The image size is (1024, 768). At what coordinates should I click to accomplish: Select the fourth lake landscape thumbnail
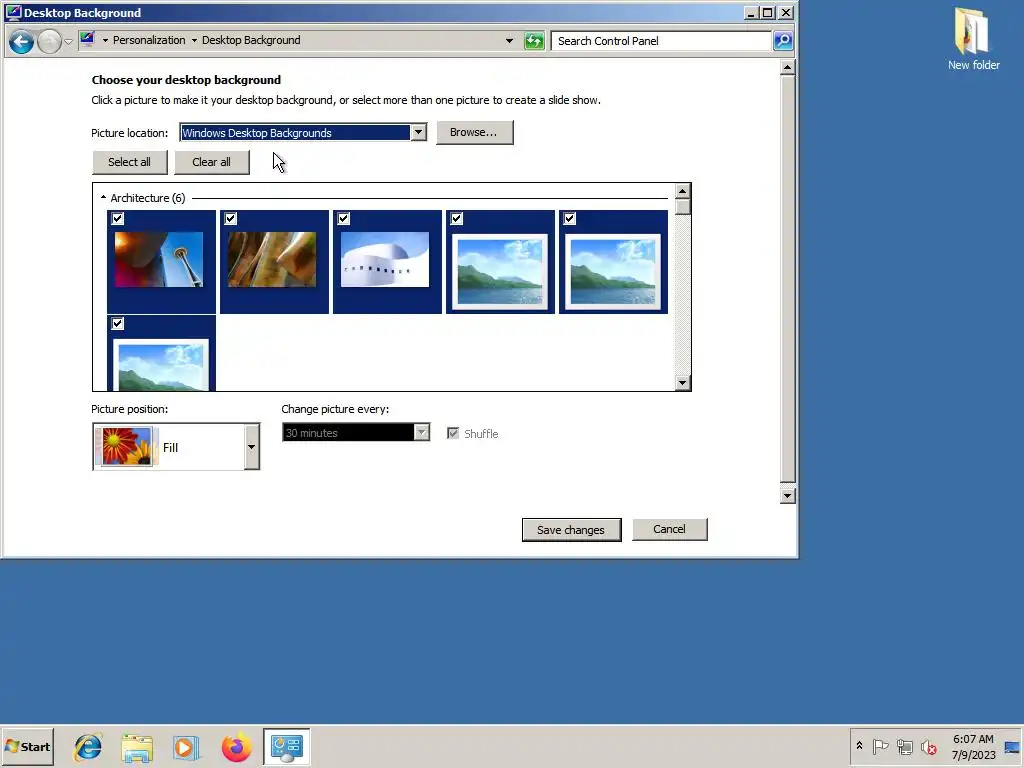pos(500,272)
